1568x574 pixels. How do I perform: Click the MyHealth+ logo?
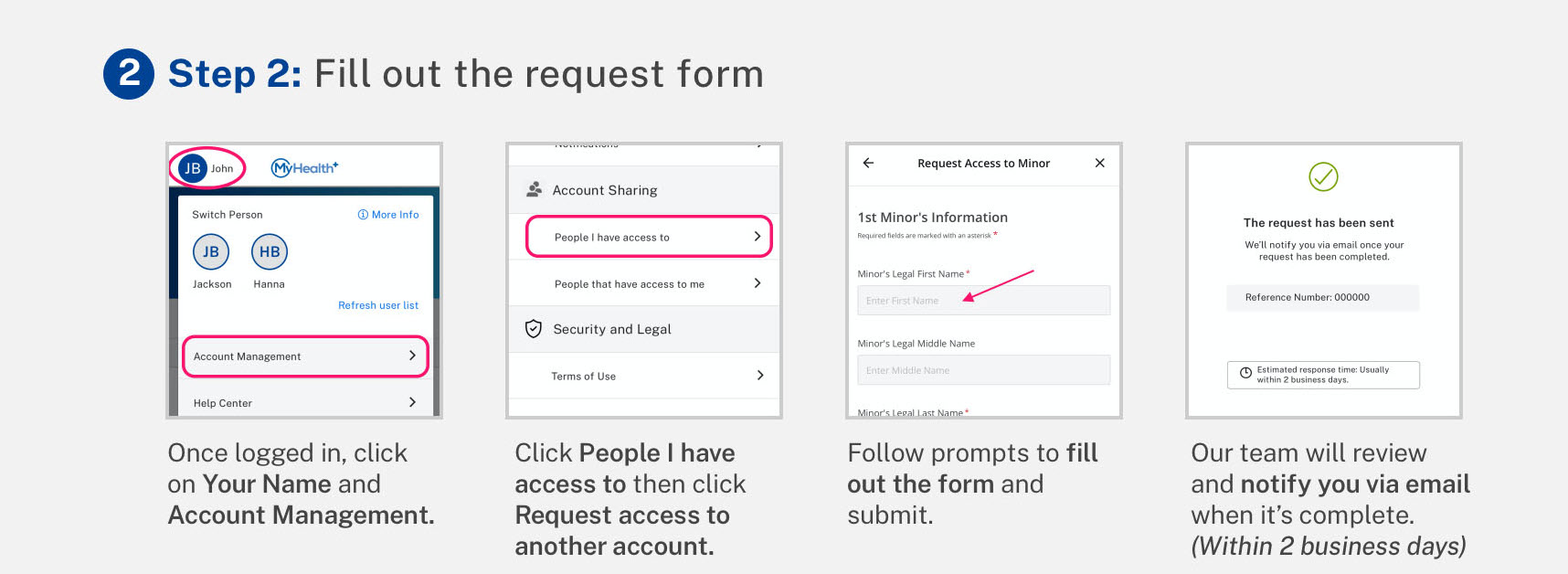[304, 167]
